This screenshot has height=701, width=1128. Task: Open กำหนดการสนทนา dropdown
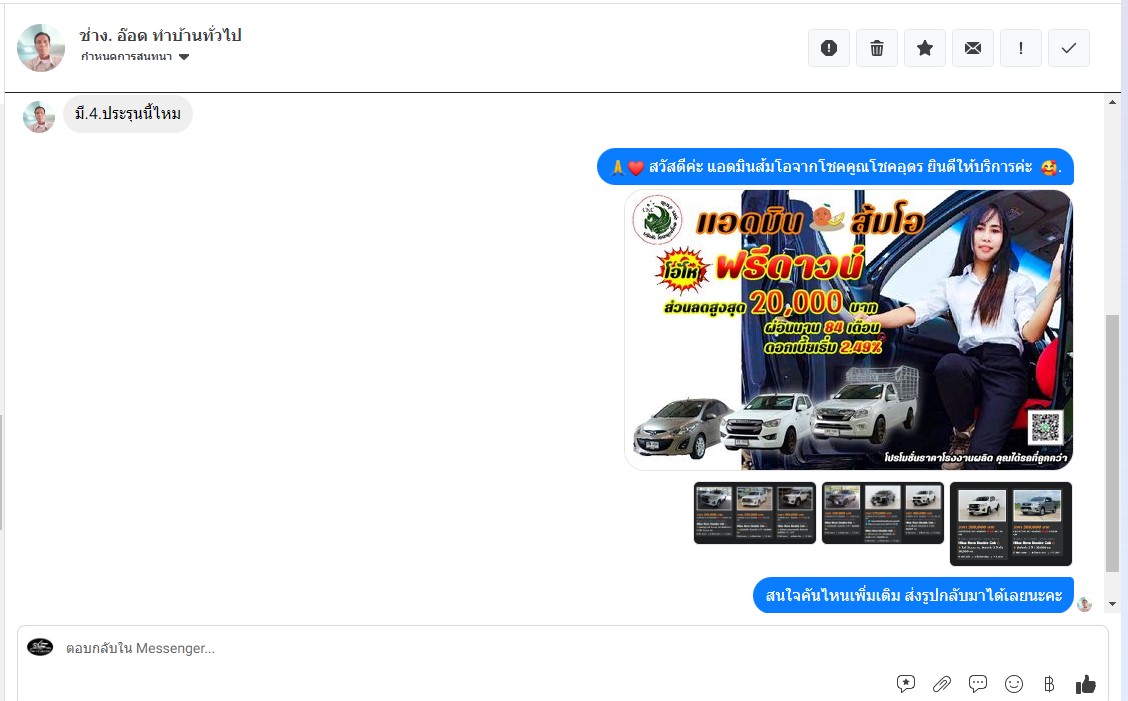click(x=135, y=57)
